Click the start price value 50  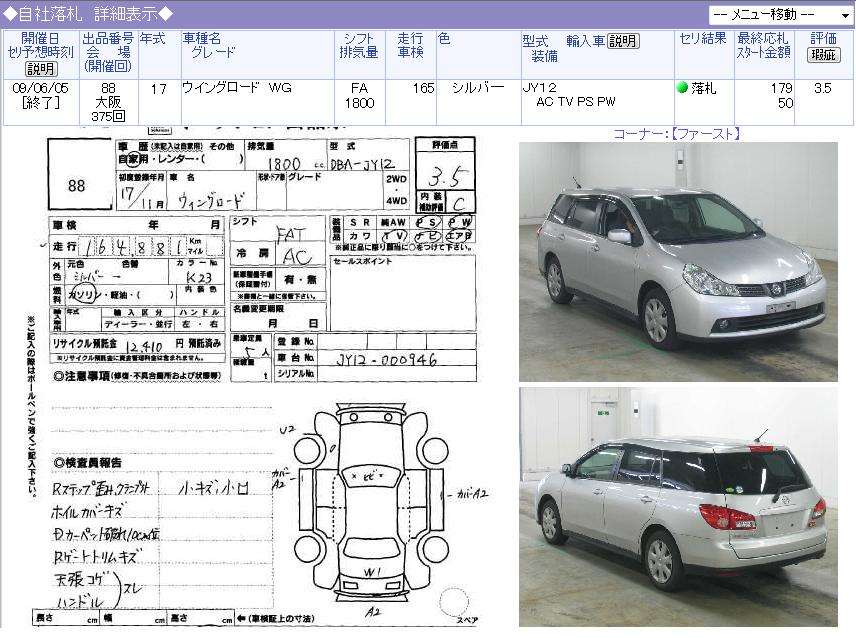coord(785,103)
